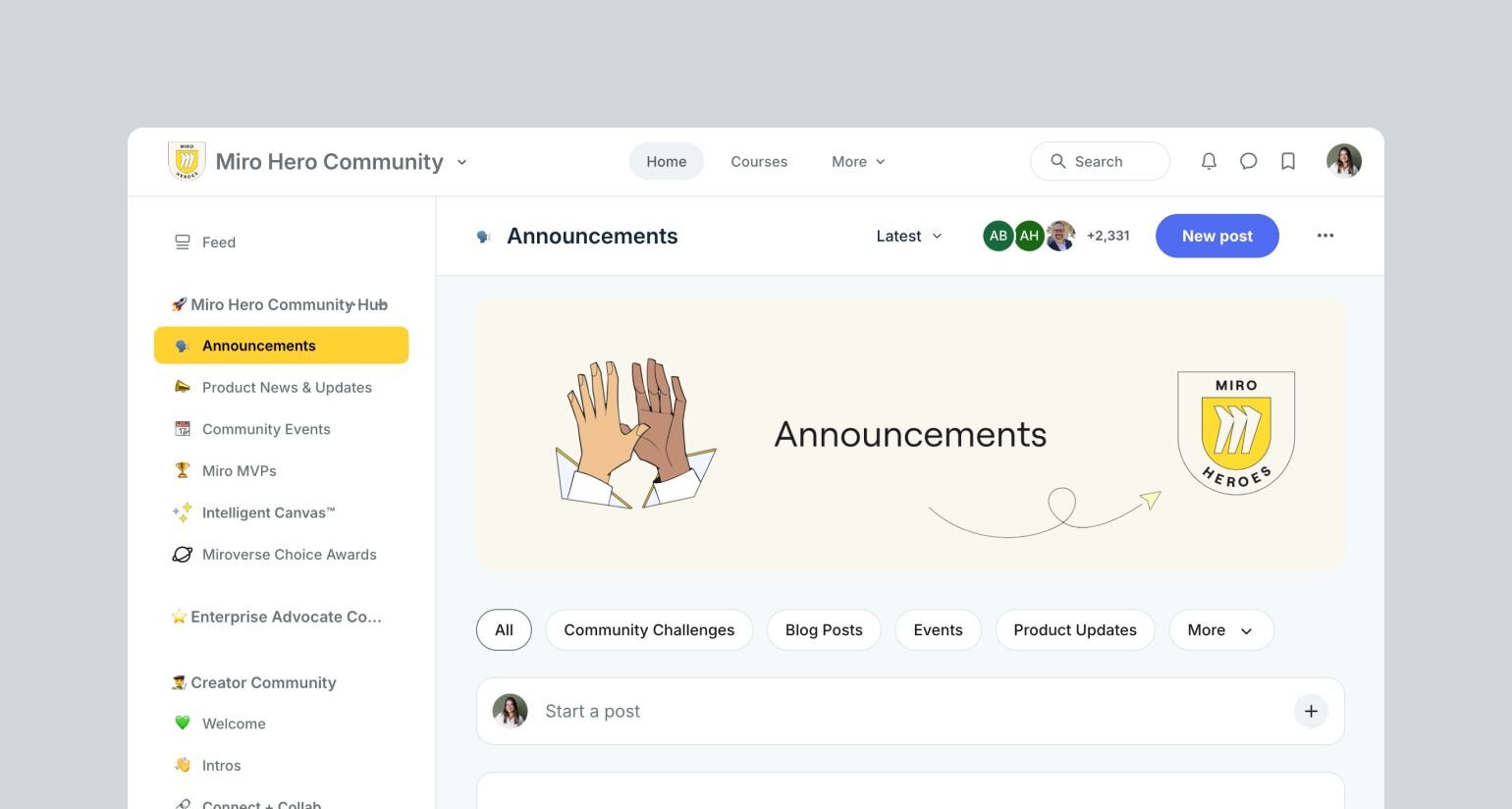Filter by Community Challenges

pos(649,629)
